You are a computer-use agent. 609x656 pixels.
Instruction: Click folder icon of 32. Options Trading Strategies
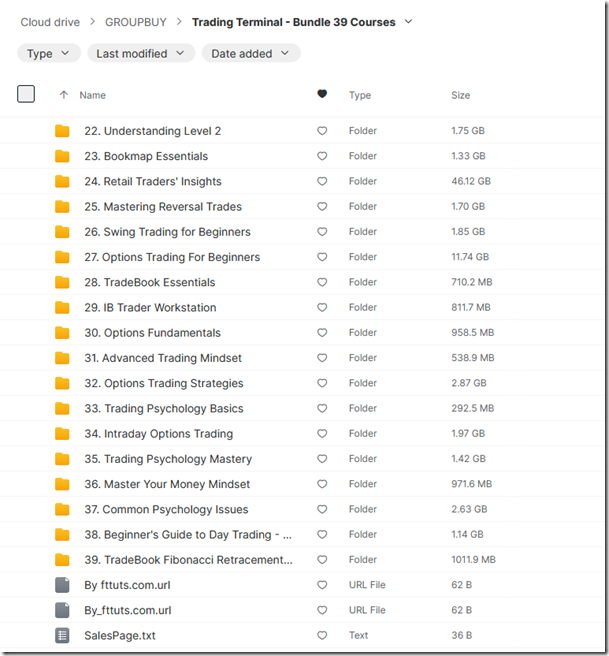pyautogui.click(x=62, y=383)
